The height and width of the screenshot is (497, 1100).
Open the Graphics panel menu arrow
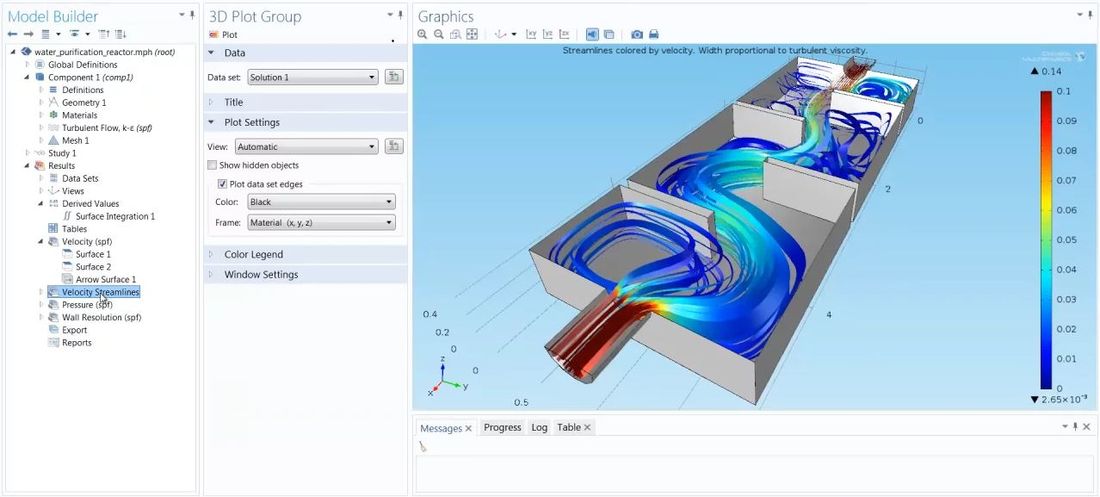(1081, 14)
